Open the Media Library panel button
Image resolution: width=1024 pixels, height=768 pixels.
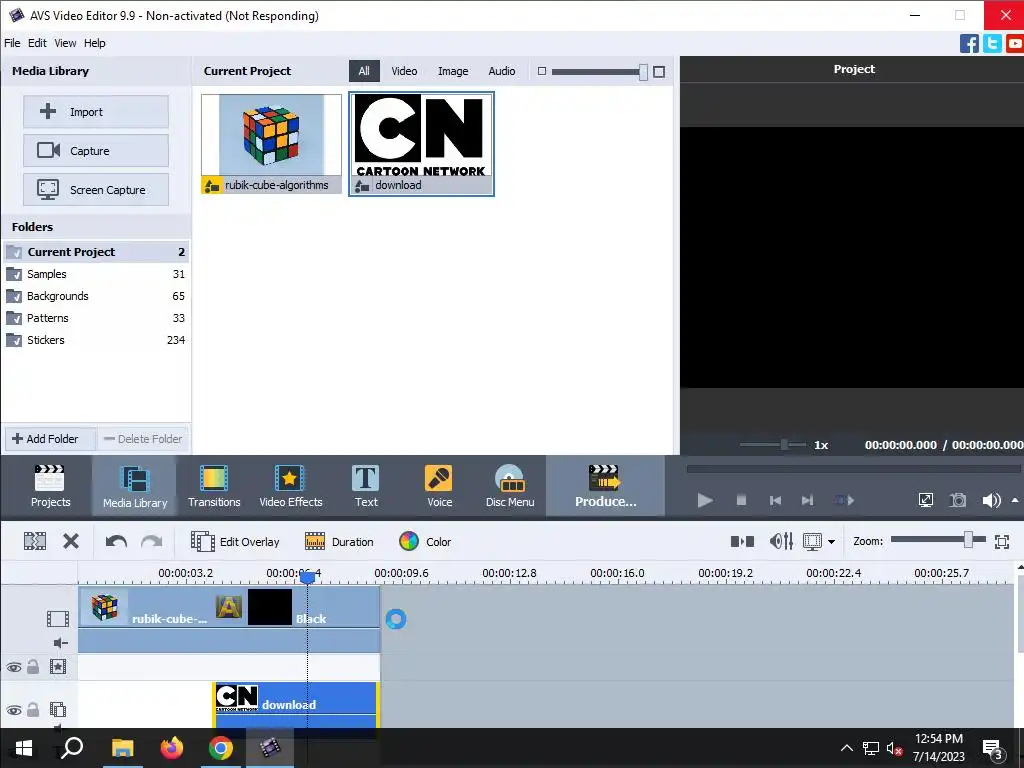[135, 486]
